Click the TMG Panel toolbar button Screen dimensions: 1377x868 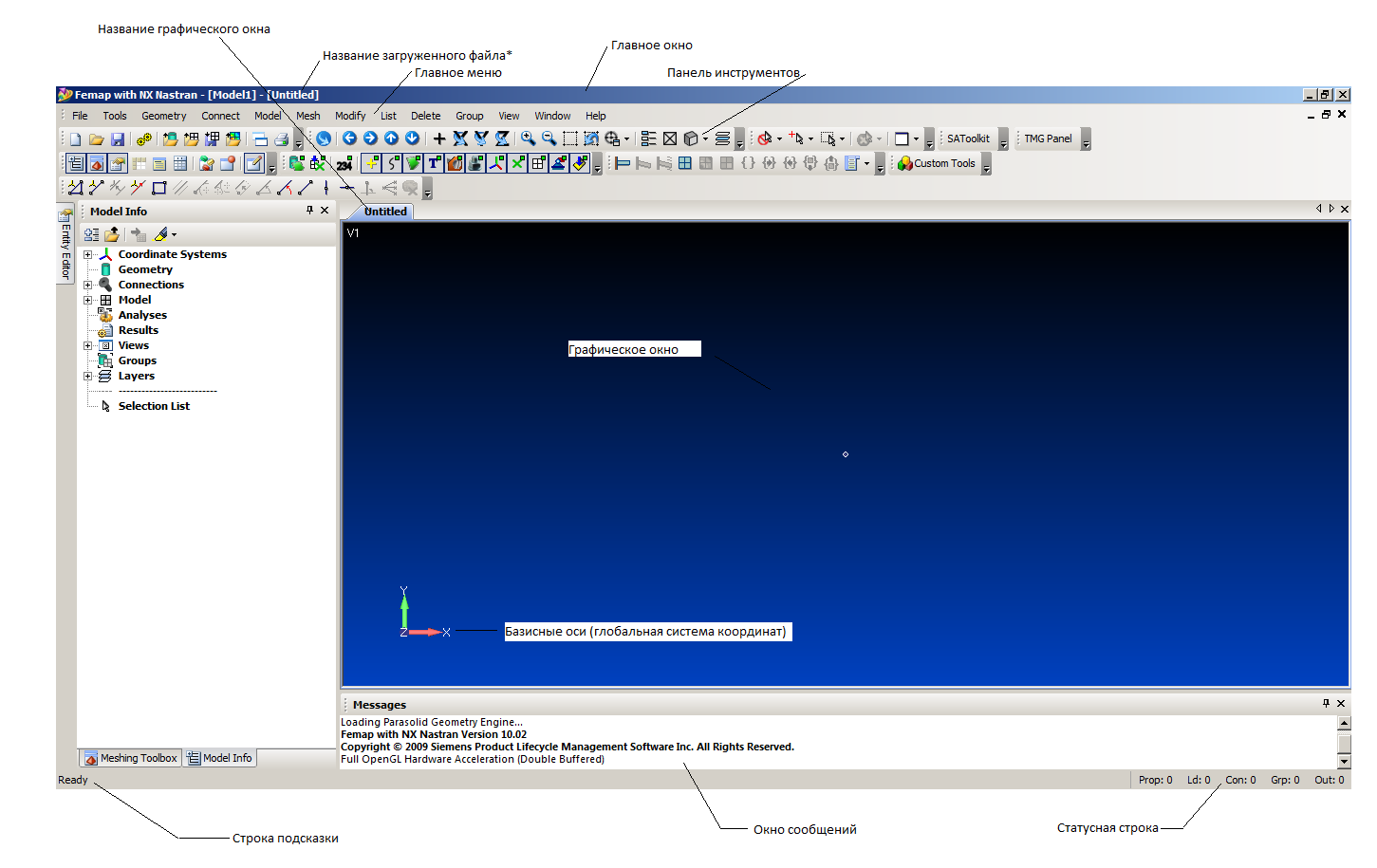pos(1048,139)
